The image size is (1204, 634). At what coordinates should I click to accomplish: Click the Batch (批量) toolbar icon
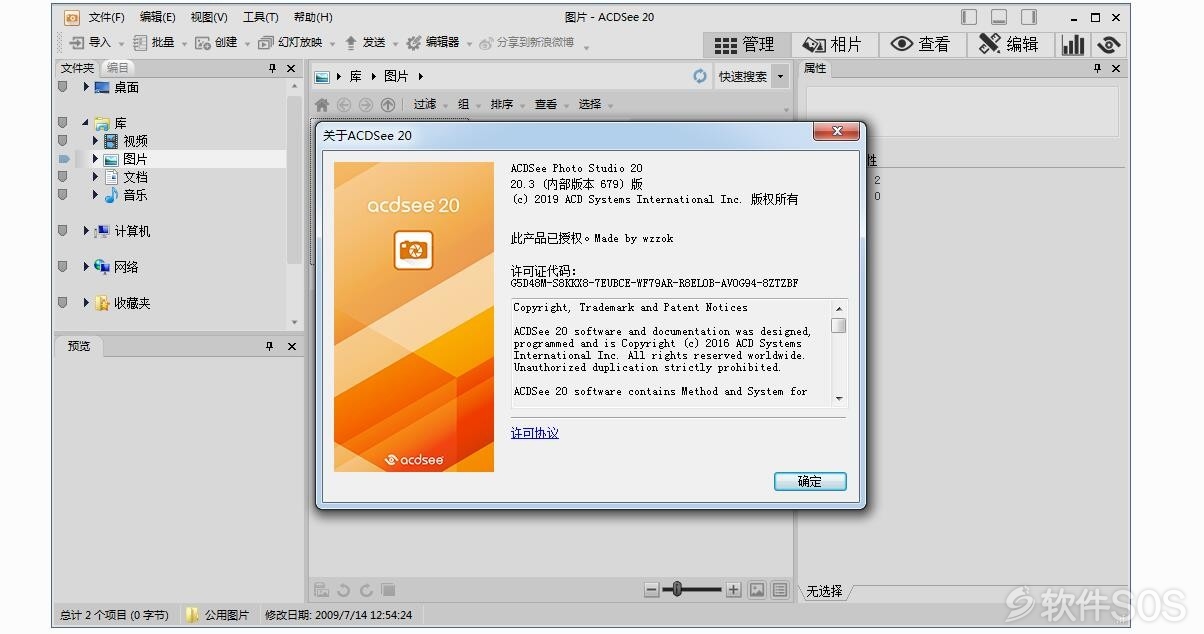[140, 43]
